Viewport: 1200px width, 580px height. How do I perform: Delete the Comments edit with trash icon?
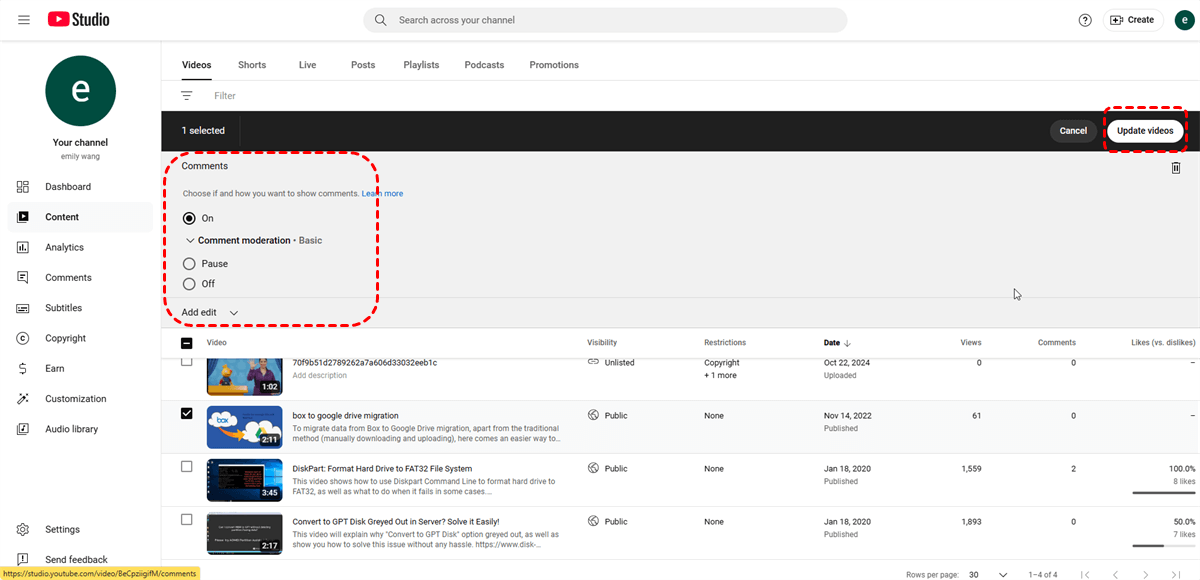pos(1176,168)
